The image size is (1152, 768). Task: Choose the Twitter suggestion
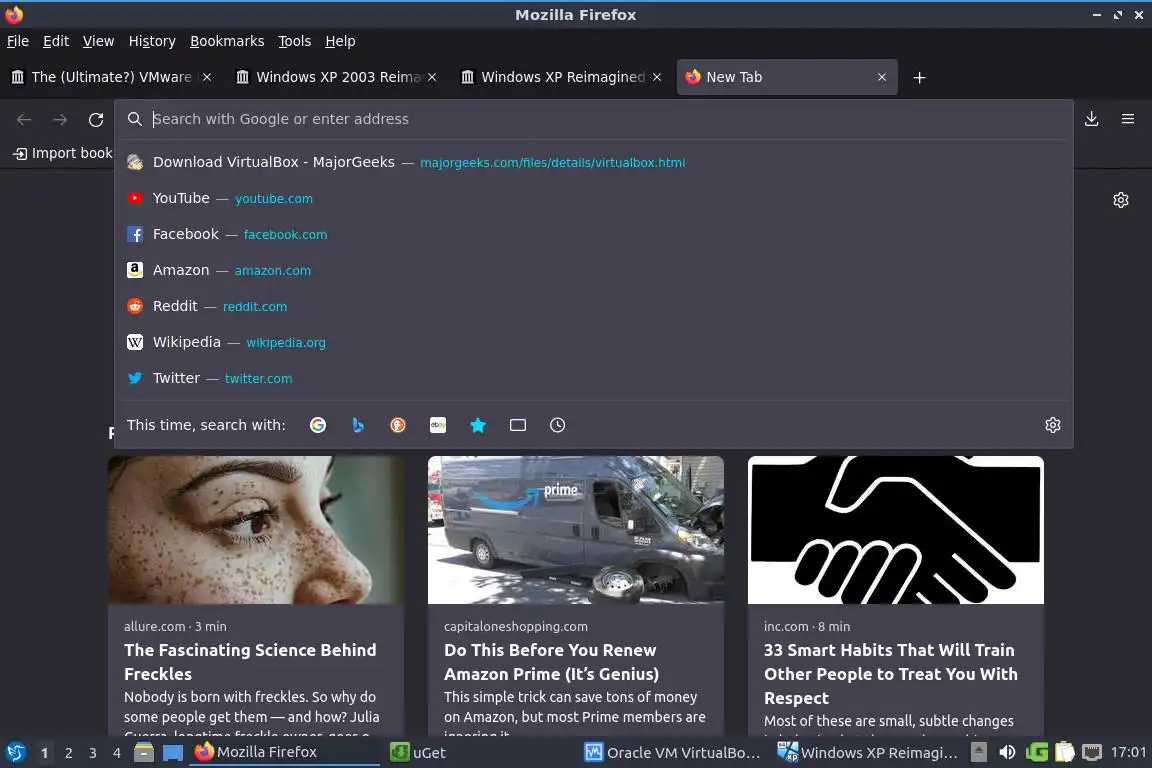click(x=594, y=378)
